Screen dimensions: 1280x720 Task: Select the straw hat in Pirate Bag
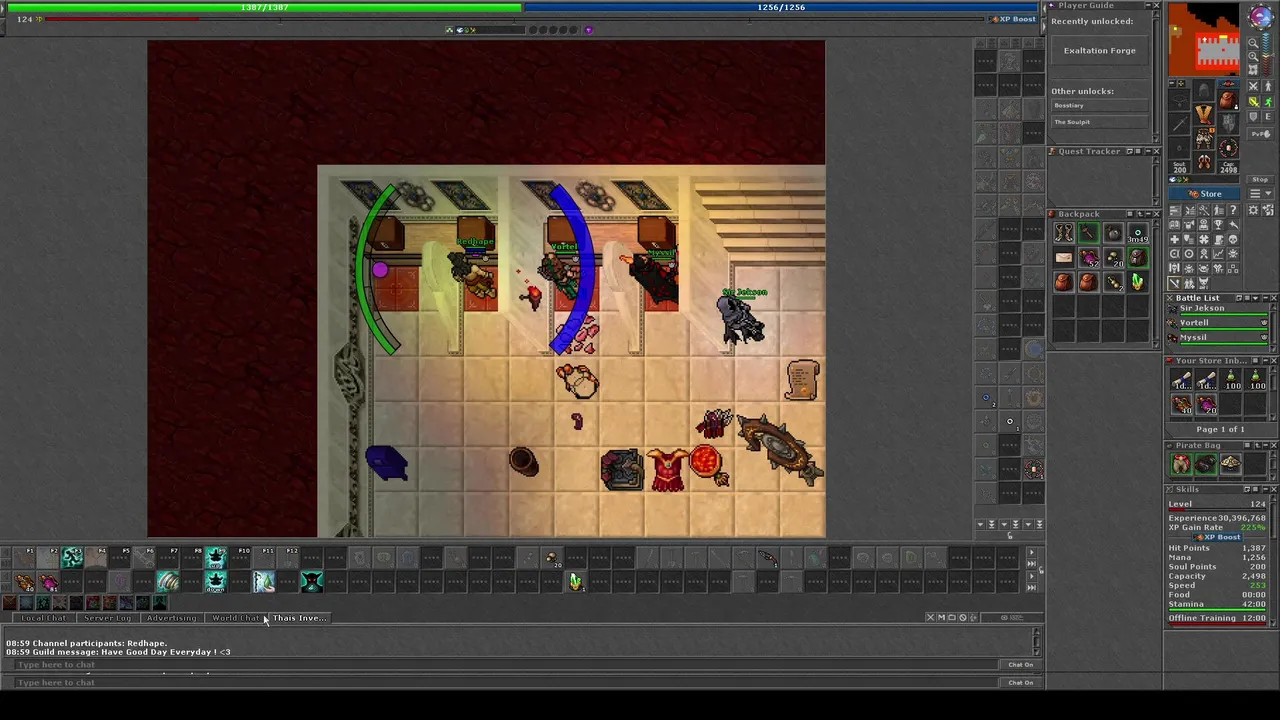point(1231,463)
